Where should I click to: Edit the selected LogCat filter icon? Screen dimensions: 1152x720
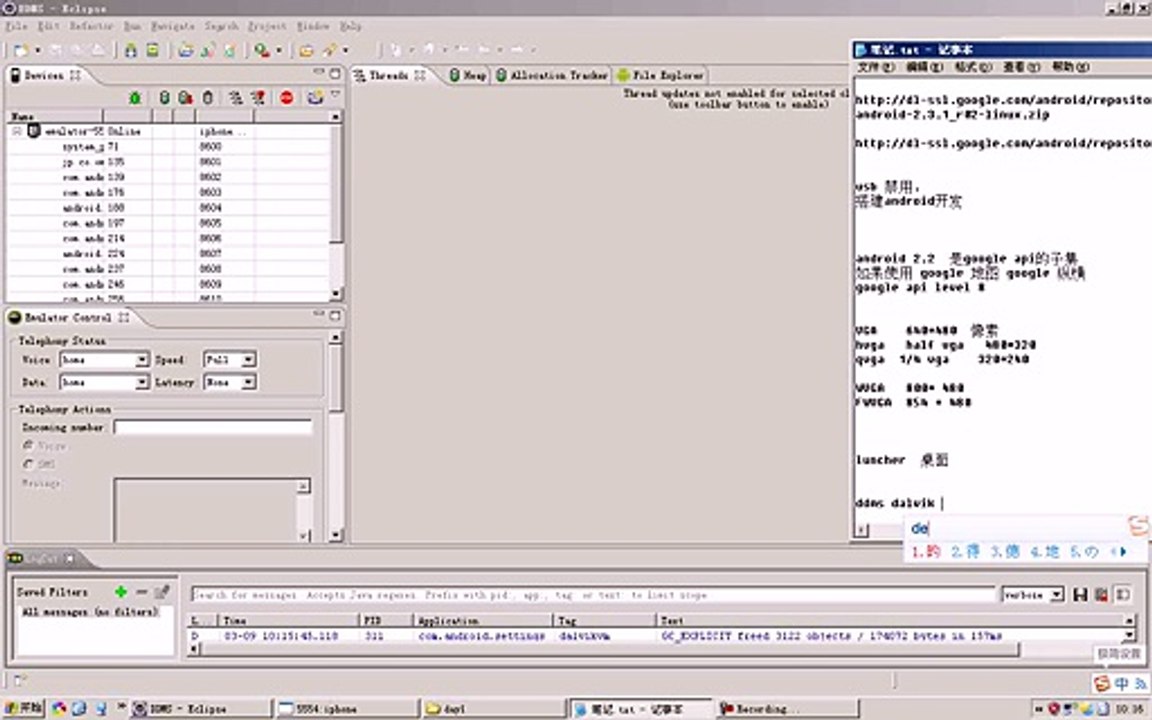point(162,591)
